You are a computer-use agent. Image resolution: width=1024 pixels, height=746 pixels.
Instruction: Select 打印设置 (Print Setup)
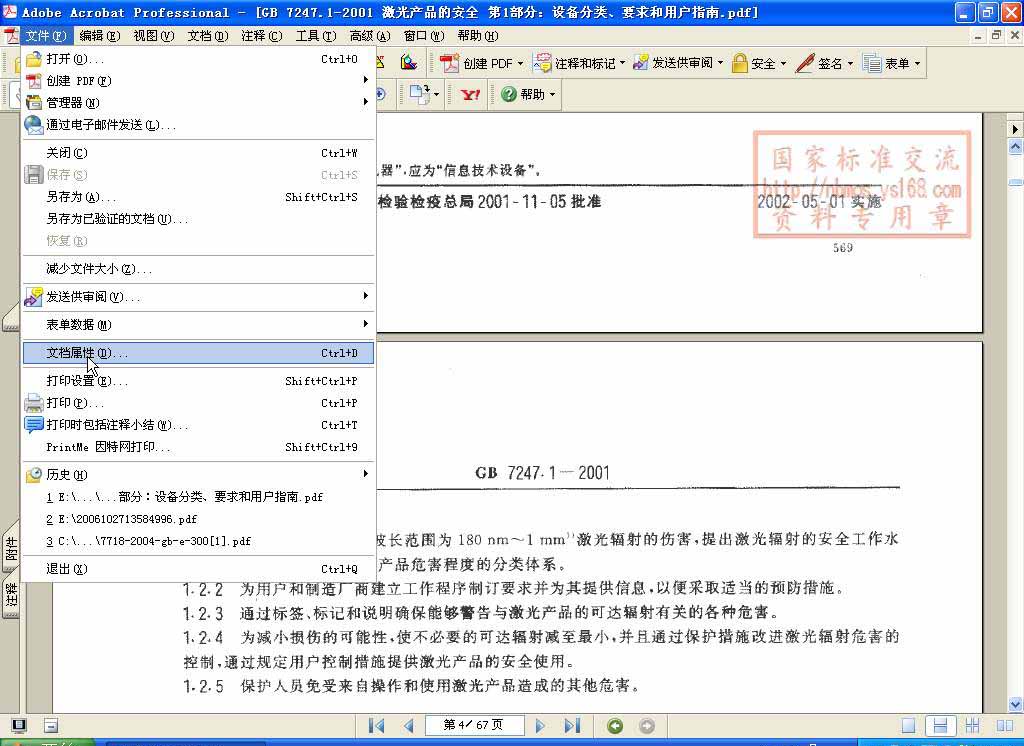click(199, 381)
